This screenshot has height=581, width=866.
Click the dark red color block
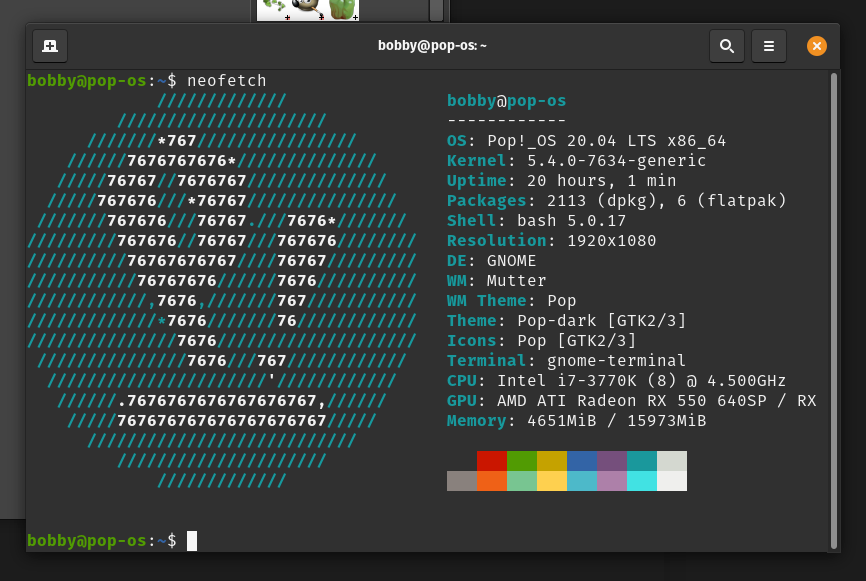tap(492, 461)
